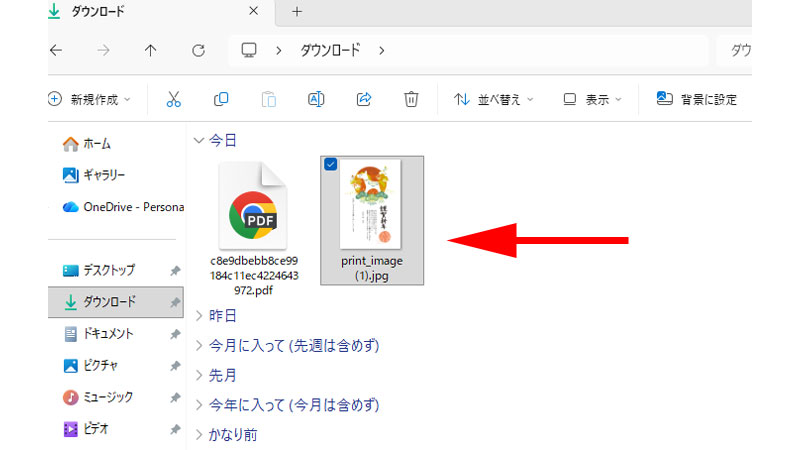
Task: Open the 新規作成 menu
Action: pos(89,99)
